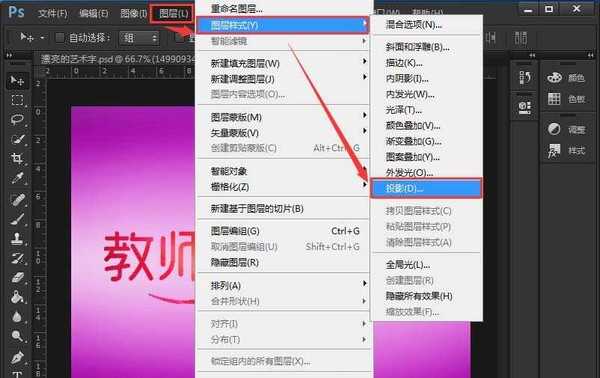Select the Lasso tool

(x=17, y=120)
